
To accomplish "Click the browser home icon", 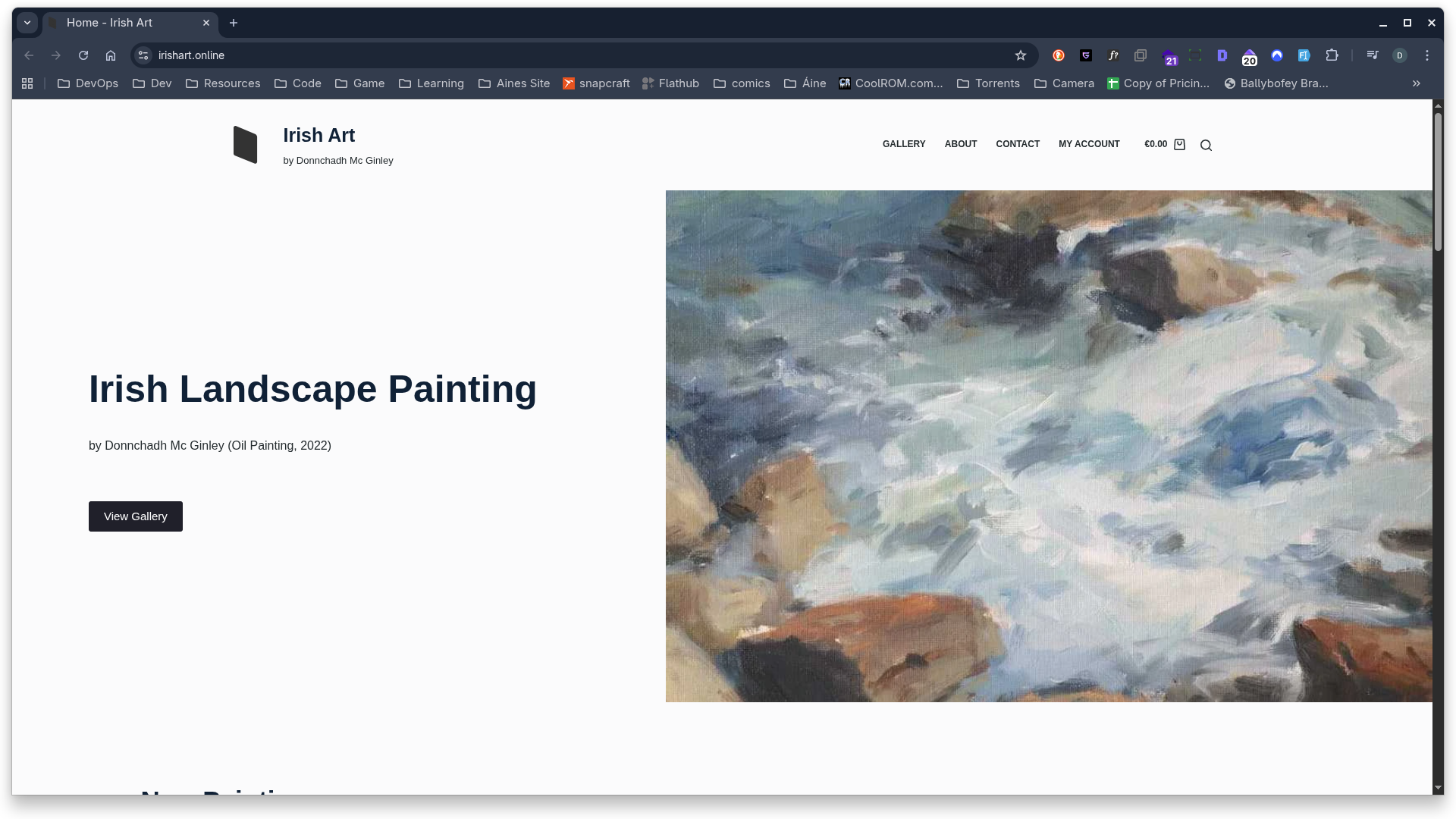I will (x=111, y=55).
